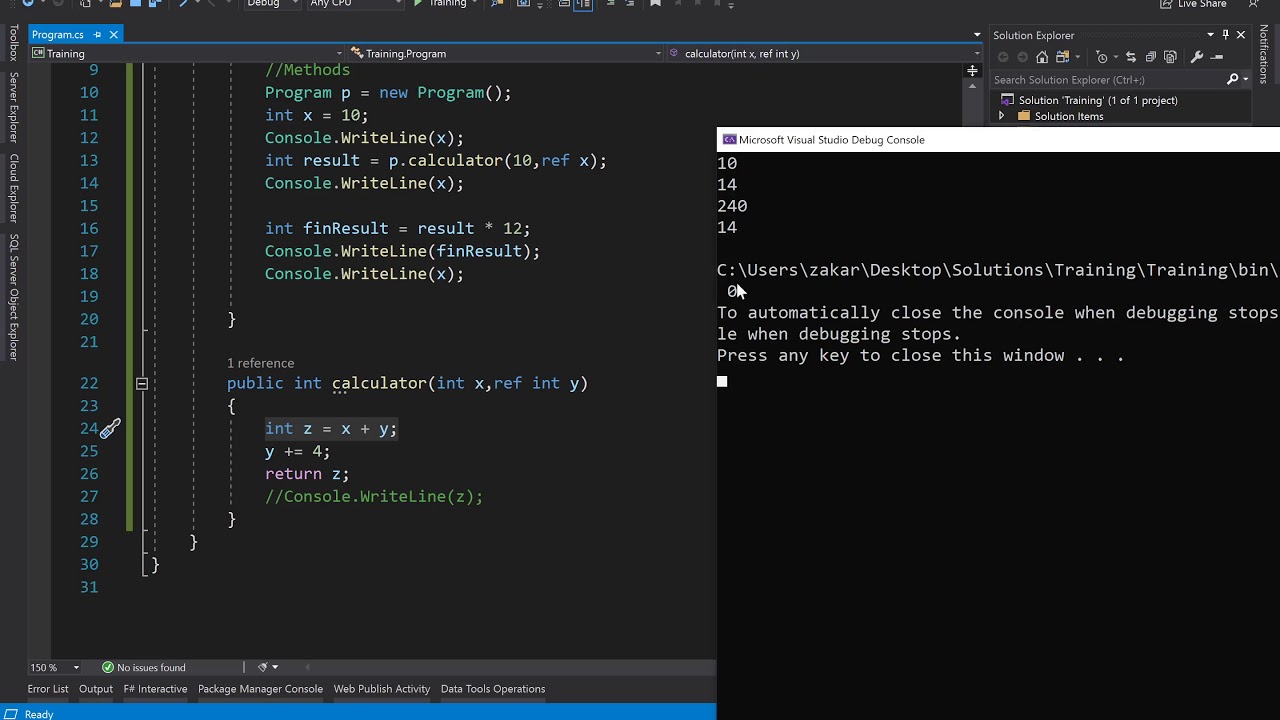Click the '1 reference' CodeLens link
This screenshot has width=1280, height=720.
click(260, 363)
